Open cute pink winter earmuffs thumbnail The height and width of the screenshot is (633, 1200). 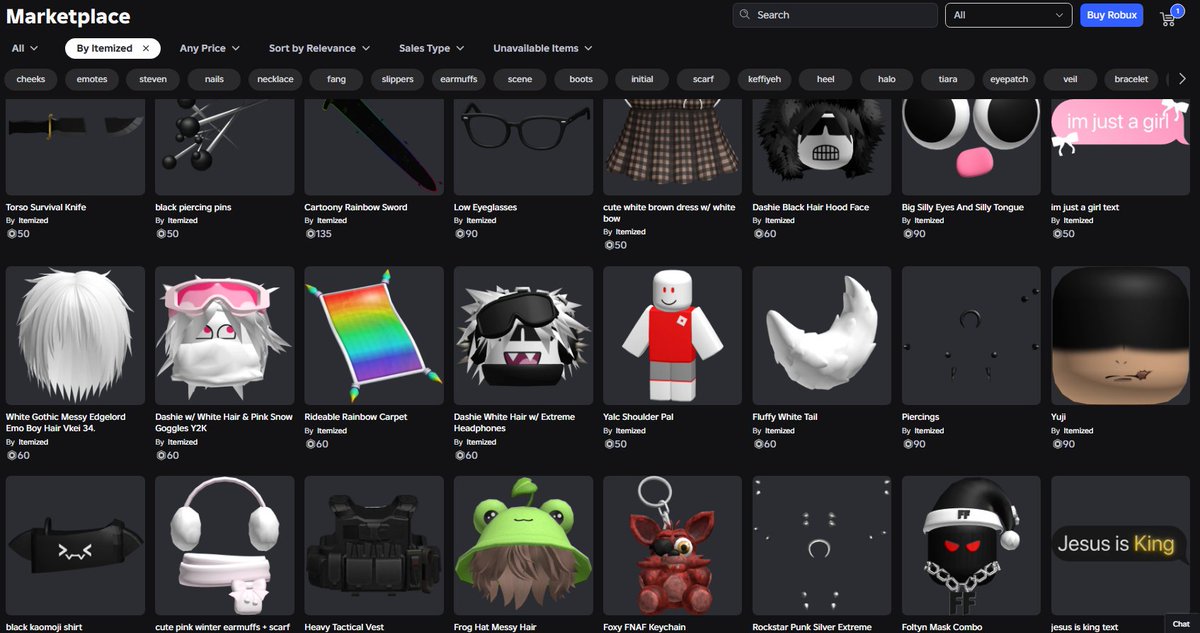click(224, 545)
